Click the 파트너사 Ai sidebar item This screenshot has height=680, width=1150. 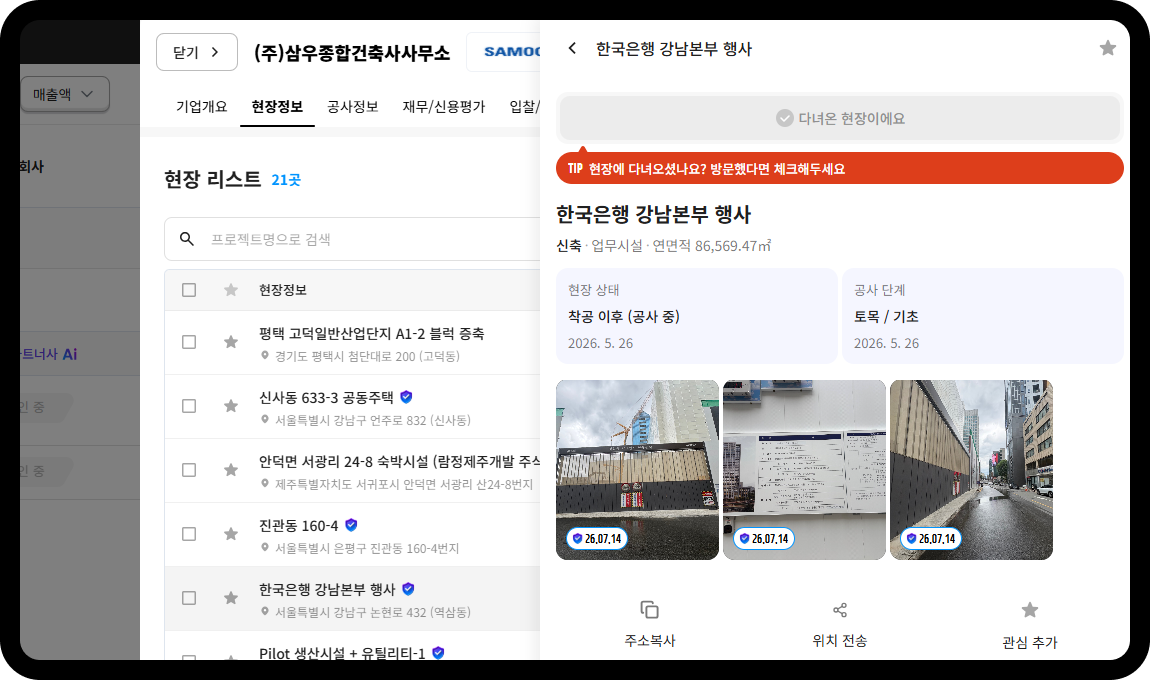[x=48, y=354]
